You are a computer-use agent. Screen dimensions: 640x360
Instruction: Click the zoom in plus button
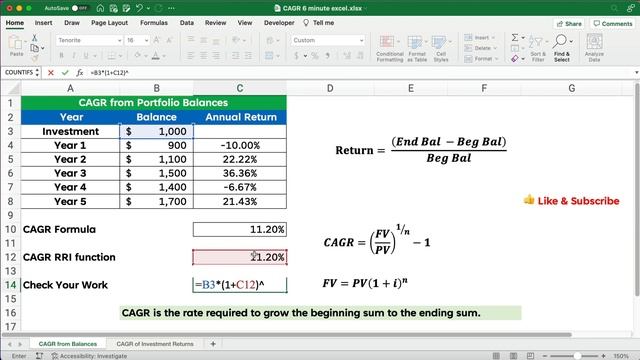[603, 356]
